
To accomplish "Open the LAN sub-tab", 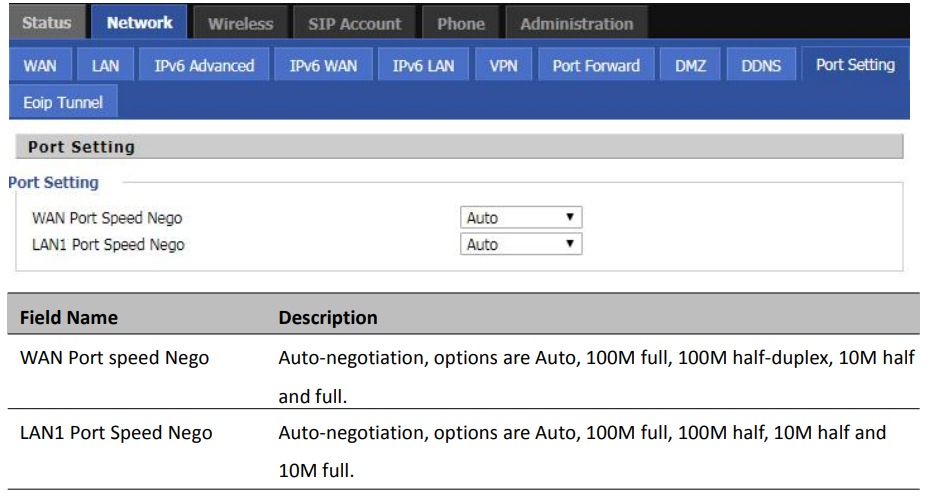I will [x=105, y=65].
